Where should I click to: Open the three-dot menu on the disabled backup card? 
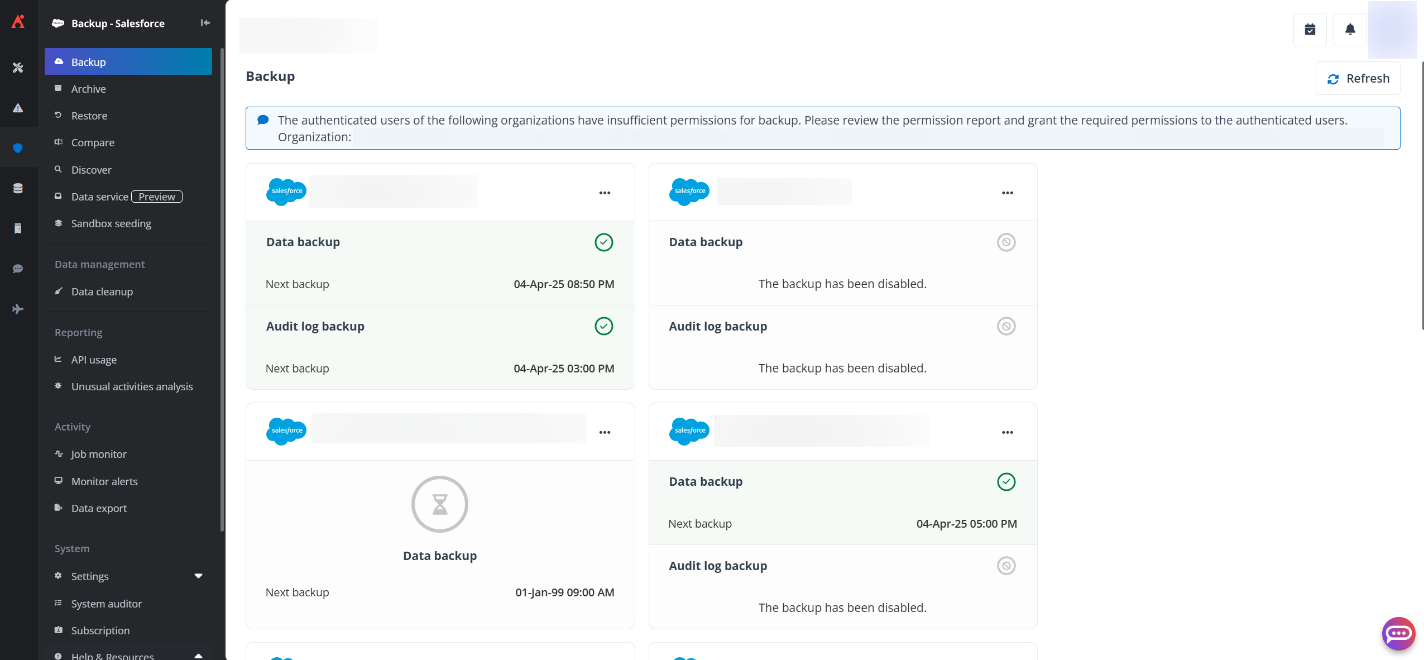tap(1007, 193)
